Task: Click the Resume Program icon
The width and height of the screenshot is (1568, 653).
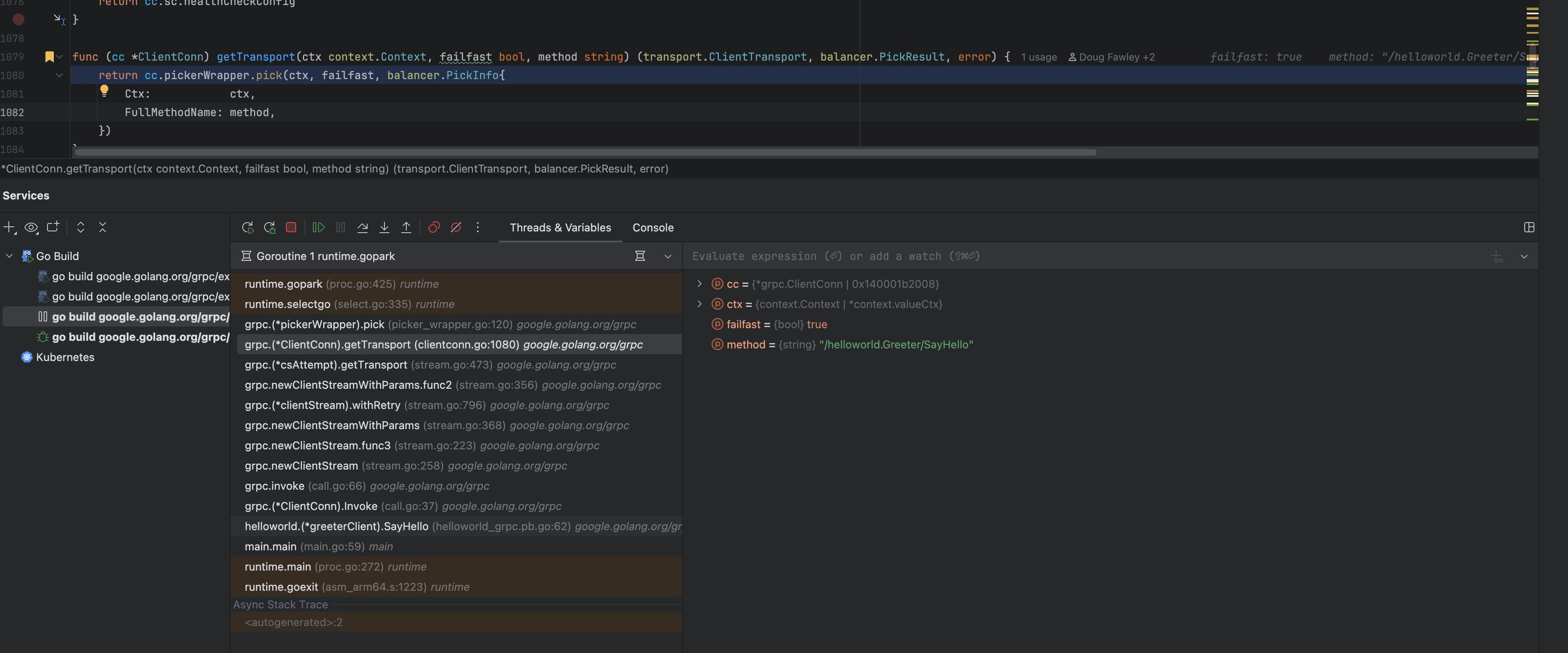Action: pos(318,227)
